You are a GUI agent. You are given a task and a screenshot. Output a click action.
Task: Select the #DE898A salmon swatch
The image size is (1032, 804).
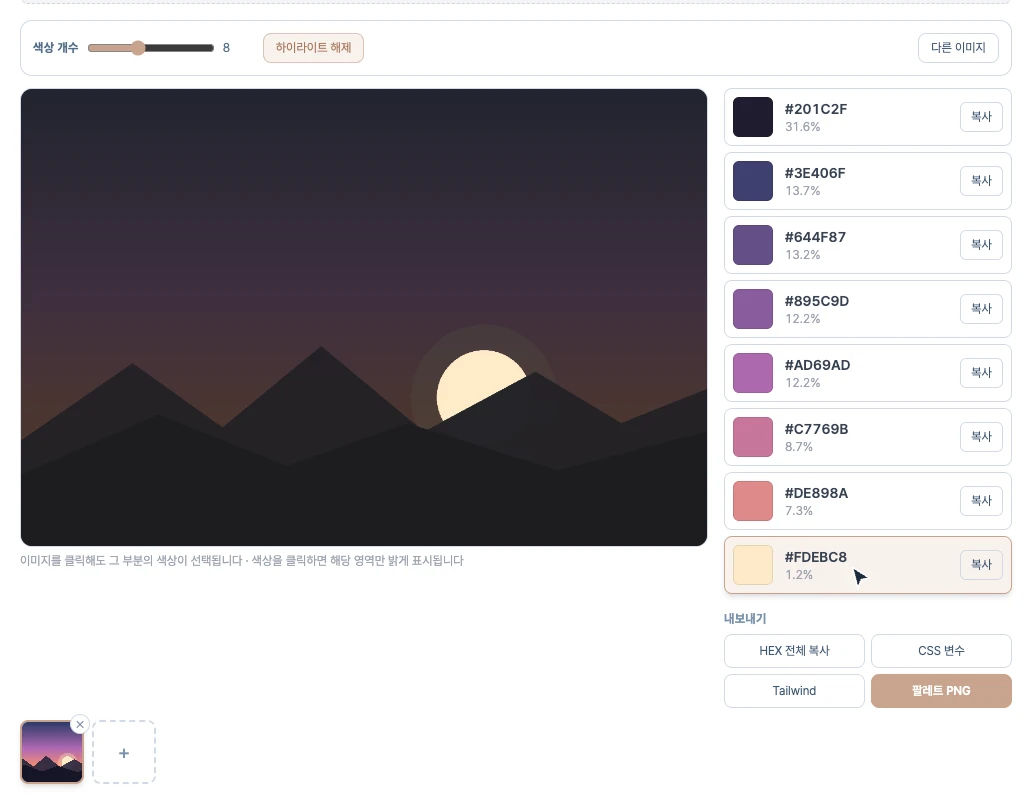(753, 501)
